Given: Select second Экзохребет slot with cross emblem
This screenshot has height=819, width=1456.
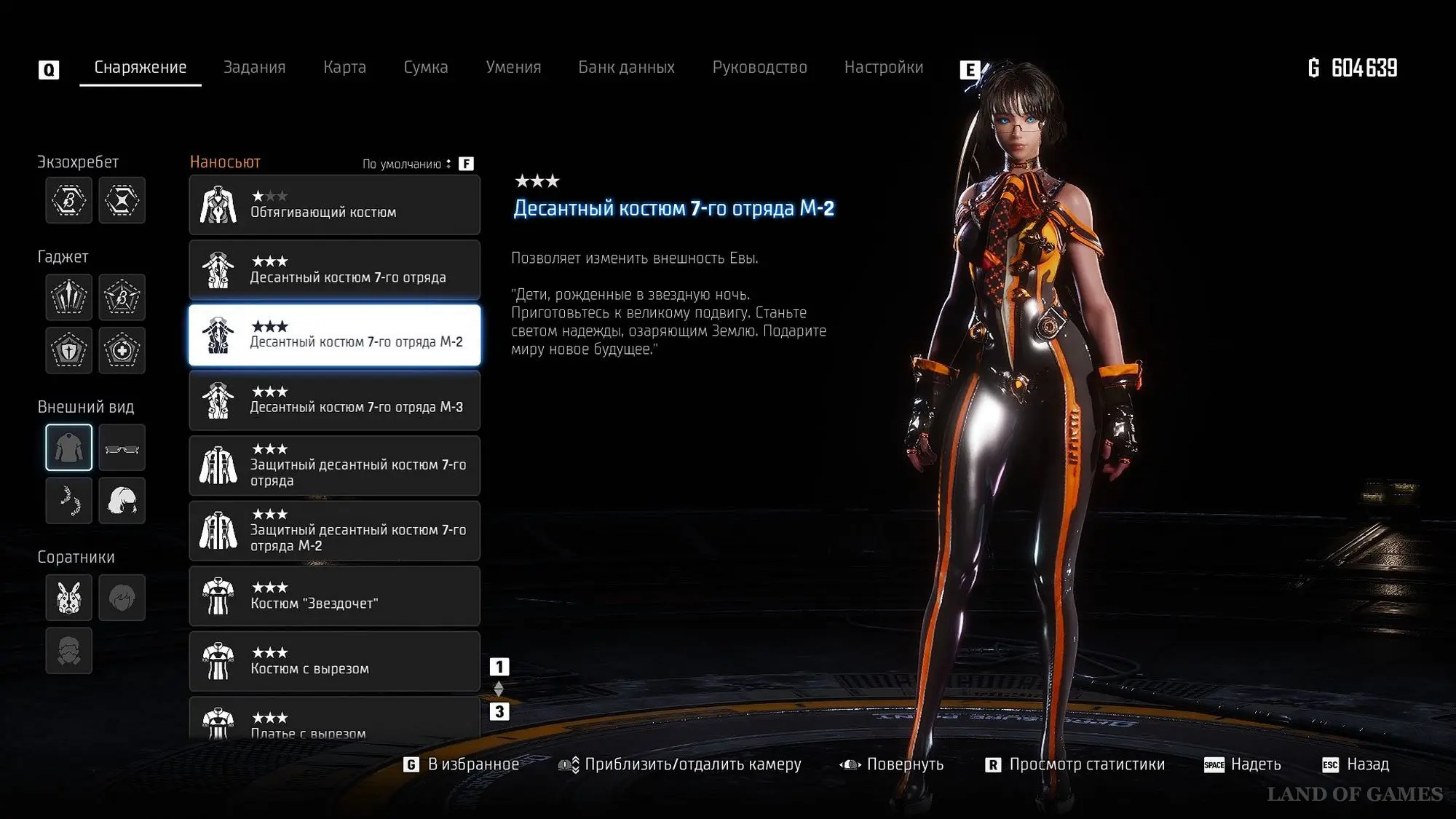Looking at the screenshot, I should pyautogui.click(x=122, y=199).
